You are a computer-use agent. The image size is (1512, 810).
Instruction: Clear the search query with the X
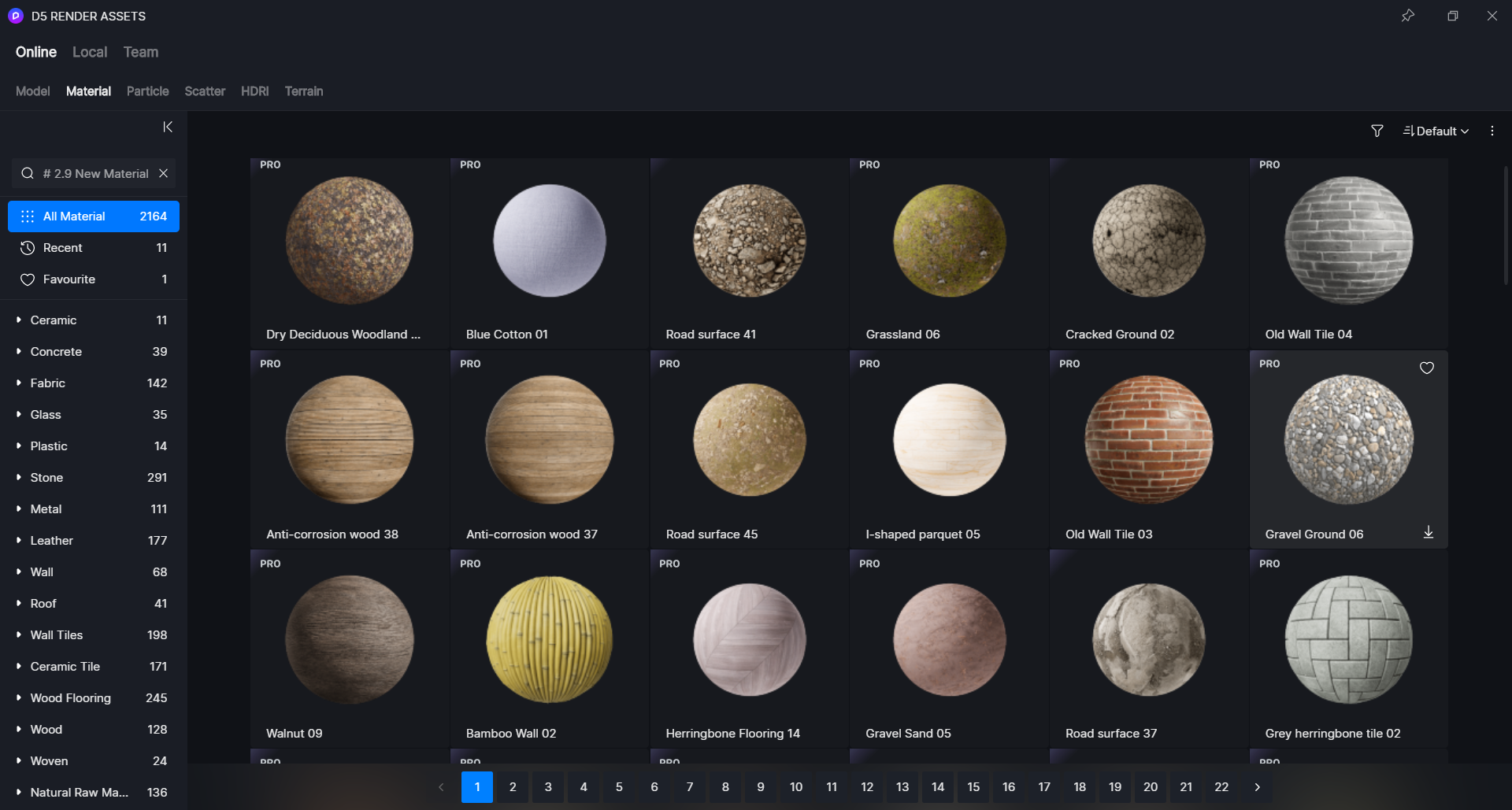[x=163, y=173]
